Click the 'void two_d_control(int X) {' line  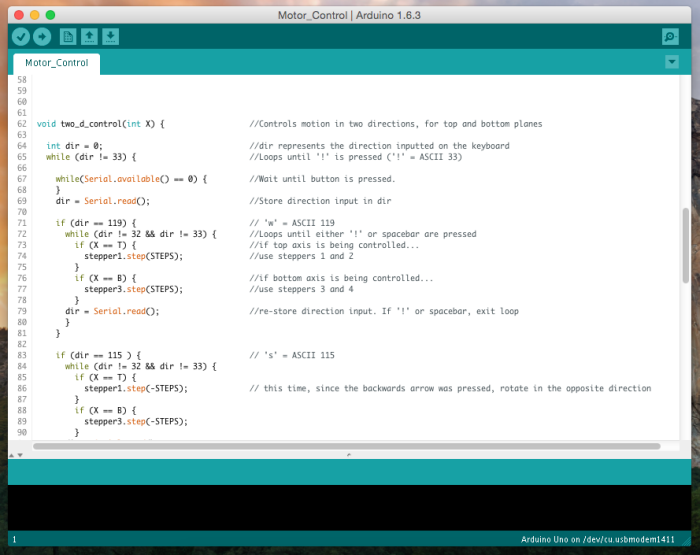pyautogui.click(x=100, y=124)
